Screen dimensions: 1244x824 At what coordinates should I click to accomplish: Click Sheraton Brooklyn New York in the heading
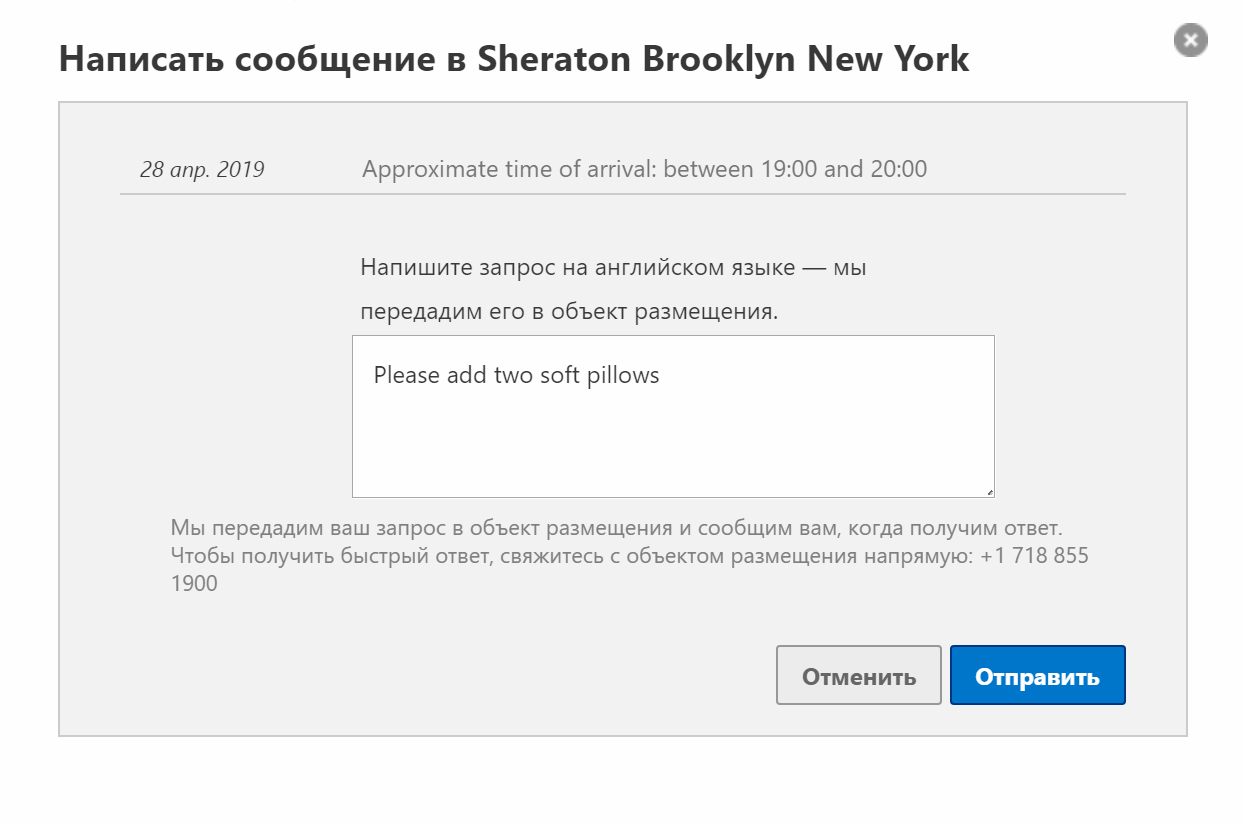click(723, 59)
